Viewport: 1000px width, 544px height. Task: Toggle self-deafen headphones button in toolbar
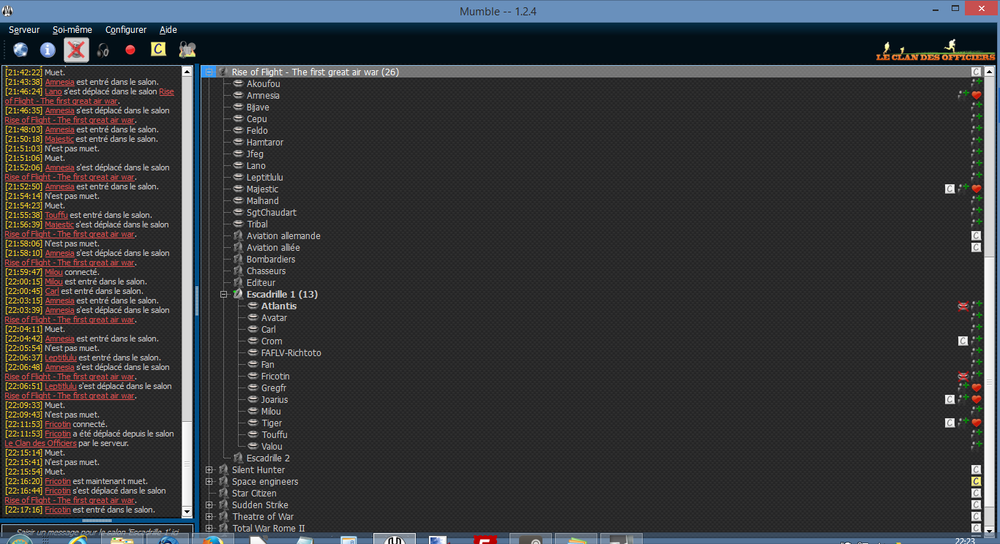tap(103, 50)
